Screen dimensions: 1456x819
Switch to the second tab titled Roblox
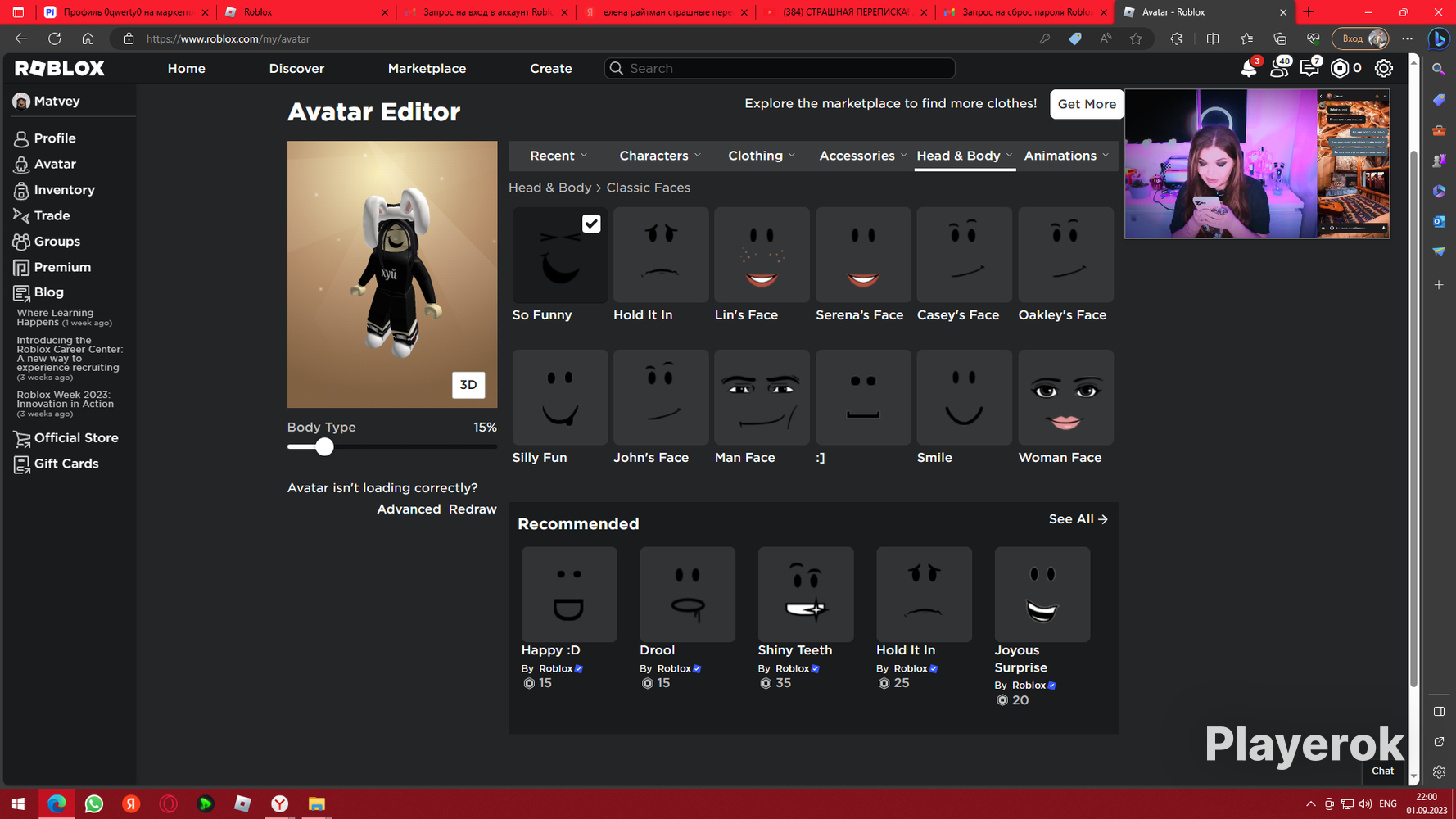click(x=306, y=12)
